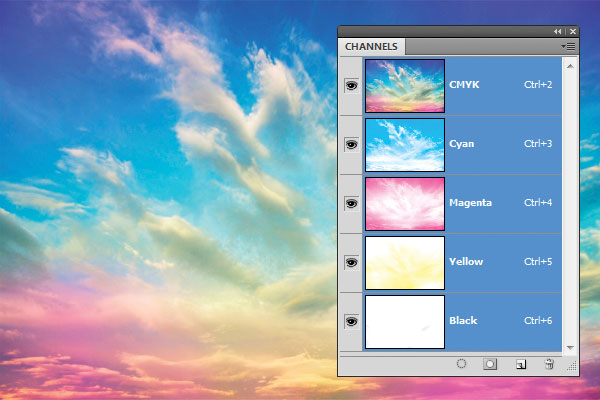Select the CMYK channel thumbnail
Screen dimensions: 600x400
(405, 86)
